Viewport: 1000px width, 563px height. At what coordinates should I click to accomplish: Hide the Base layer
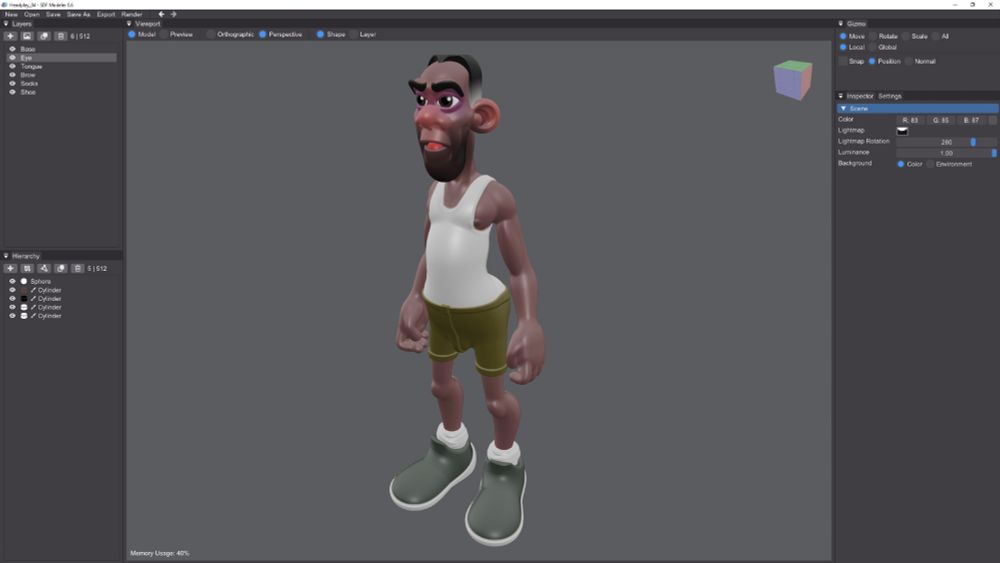pyautogui.click(x=12, y=49)
